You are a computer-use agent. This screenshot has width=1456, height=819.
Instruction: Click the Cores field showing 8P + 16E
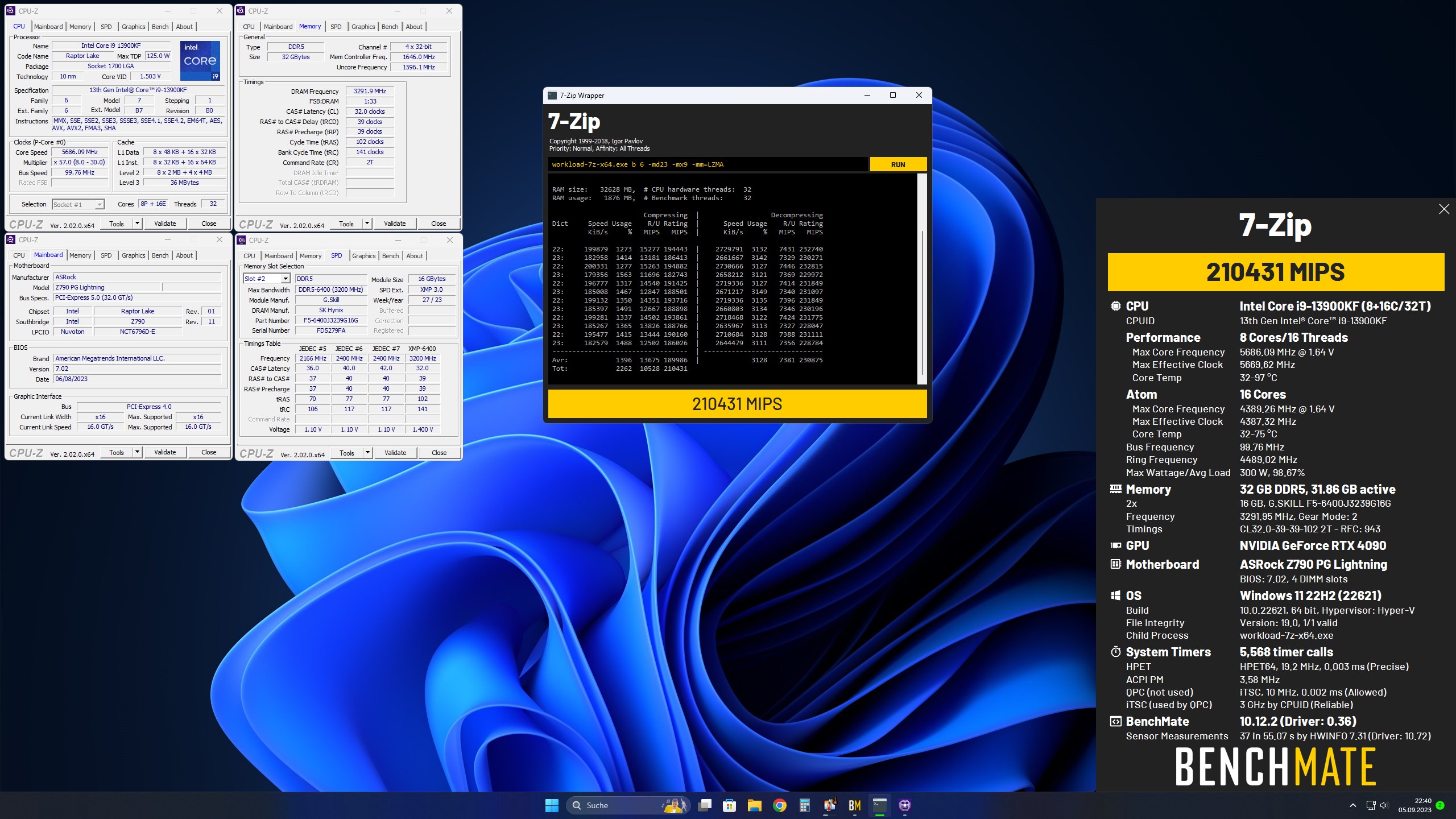tap(153, 204)
